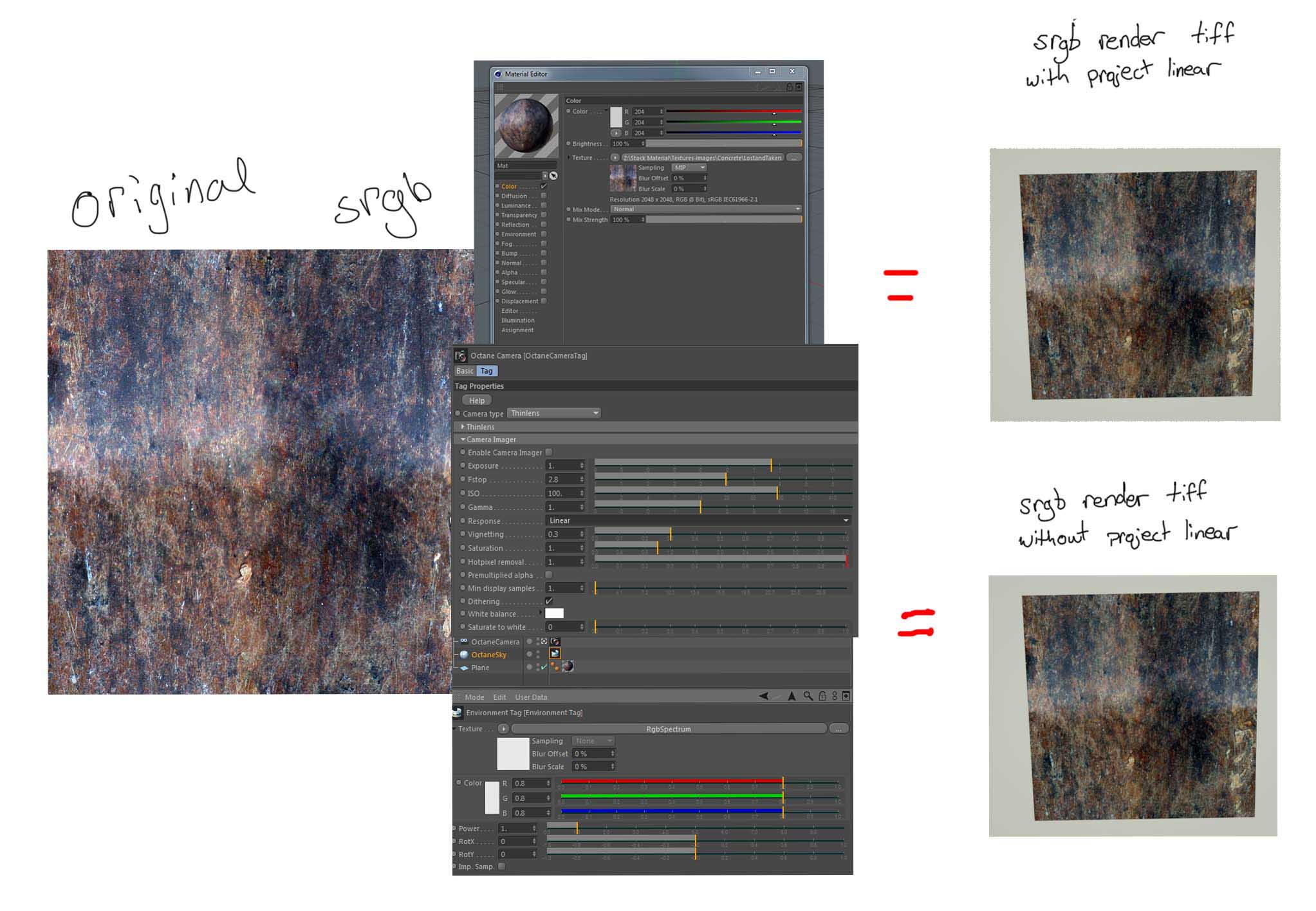Switch to the Basic tab of Octane Camera

tap(464, 371)
